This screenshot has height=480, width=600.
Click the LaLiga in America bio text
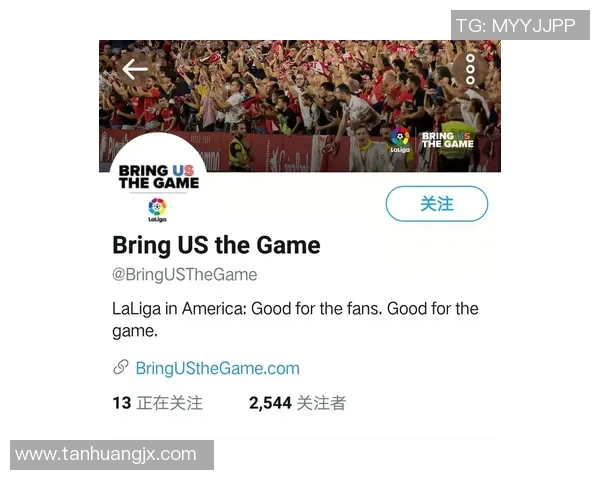(295, 320)
